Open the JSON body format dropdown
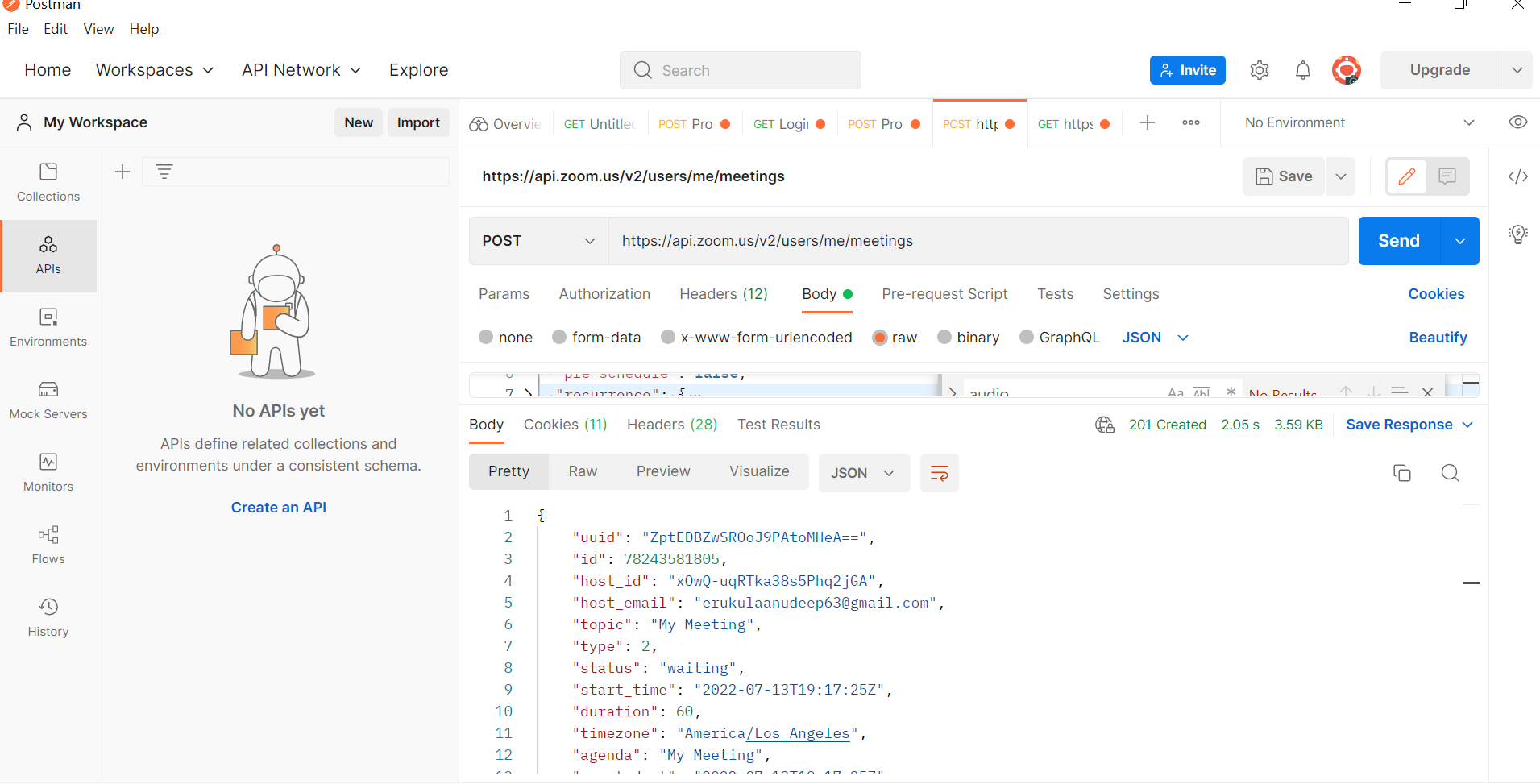The height and width of the screenshot is (784, 1540). (x=1156, y=337)
